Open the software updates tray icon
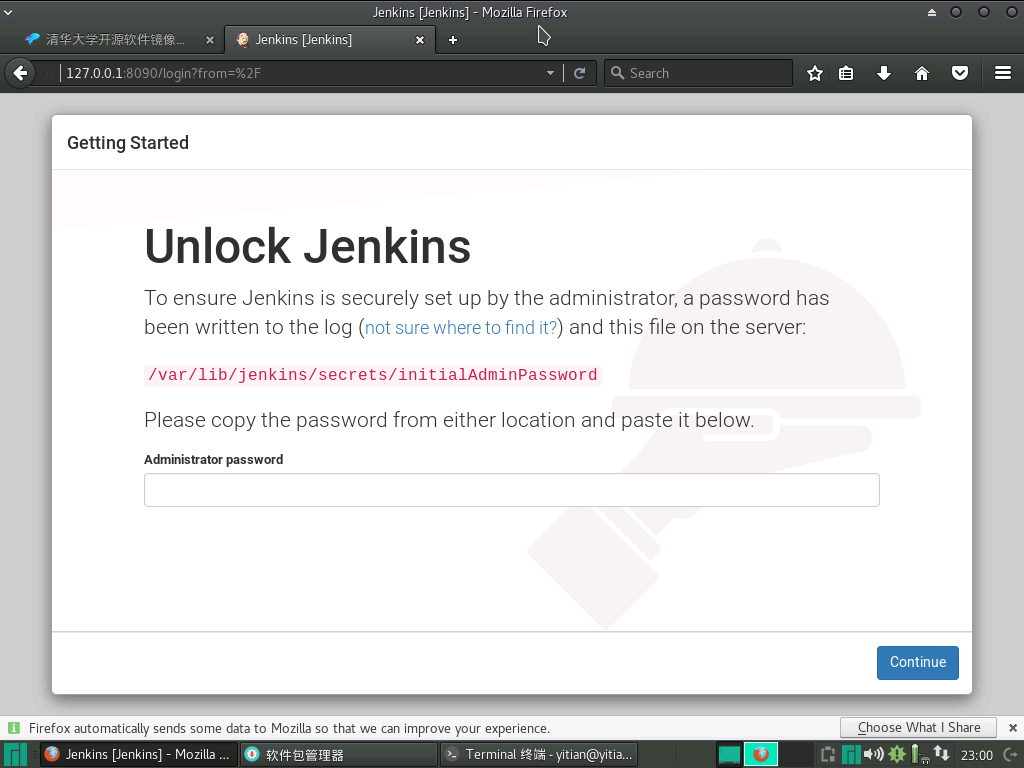The height and width of the screenshot is (768, 1024). click(x=896, y=754)
